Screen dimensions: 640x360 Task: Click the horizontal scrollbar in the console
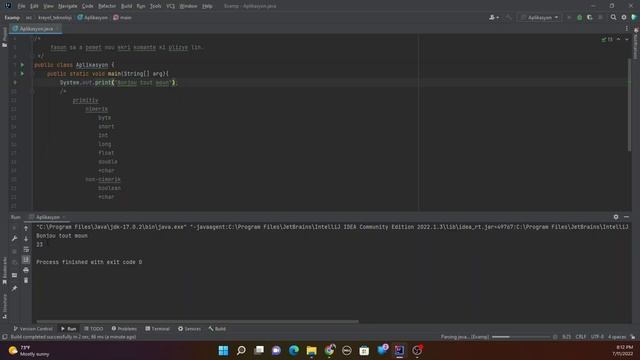coord(198,322)
